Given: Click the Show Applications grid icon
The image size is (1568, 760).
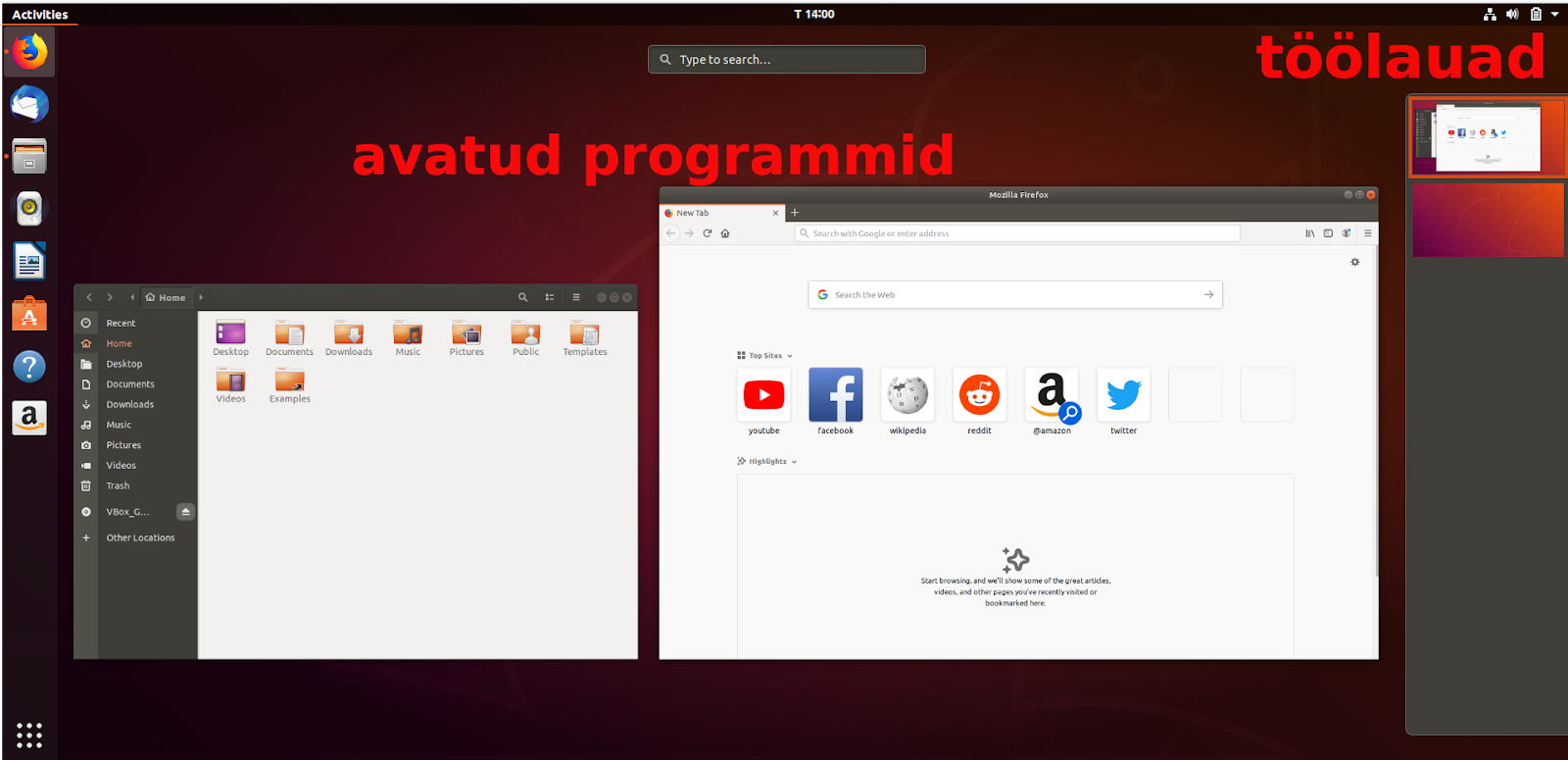Looking at the screenshot, I should point(29,735).
